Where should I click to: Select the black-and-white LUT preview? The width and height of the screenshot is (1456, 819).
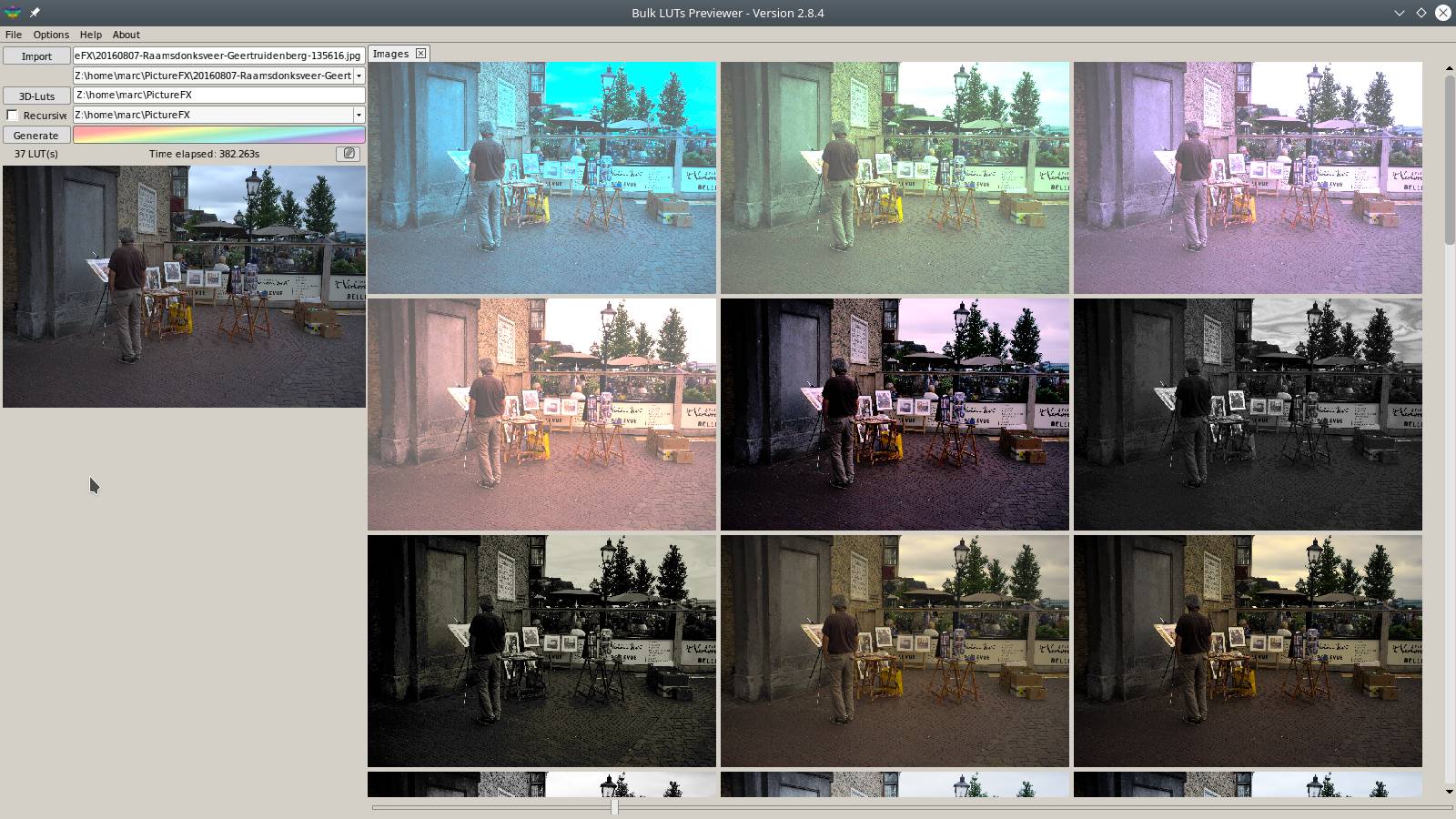[x=1248, y=414]
